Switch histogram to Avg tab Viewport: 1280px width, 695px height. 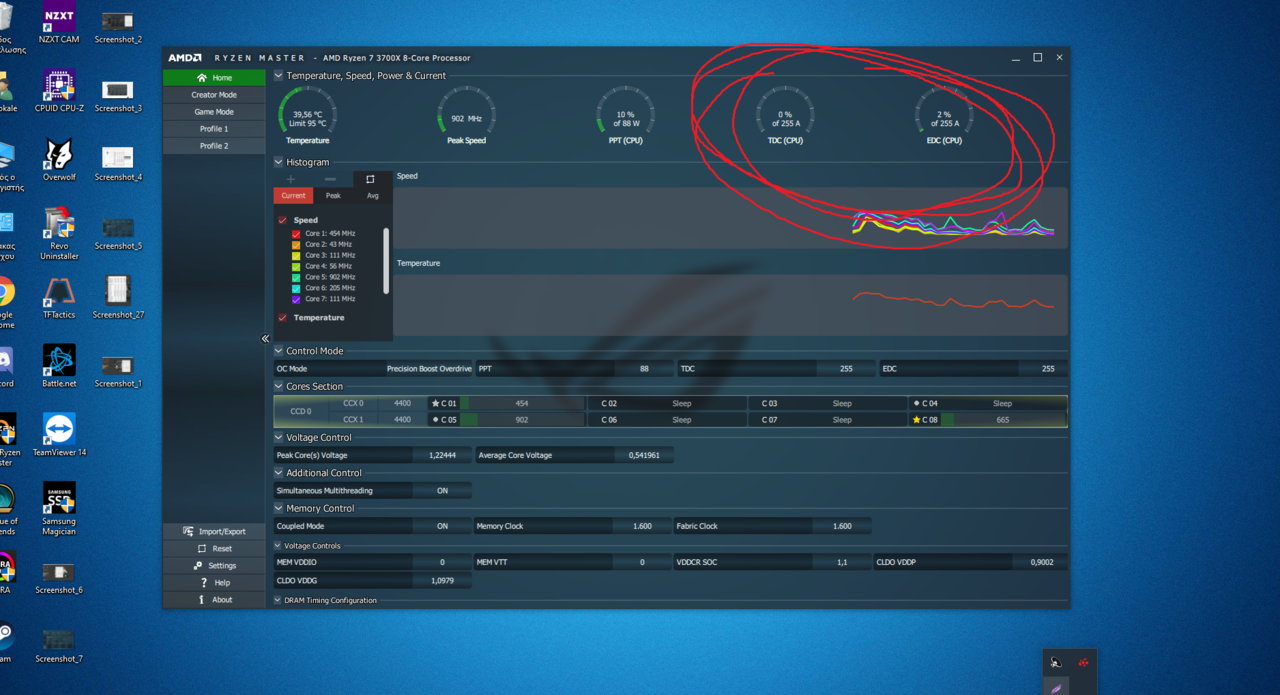372,196
